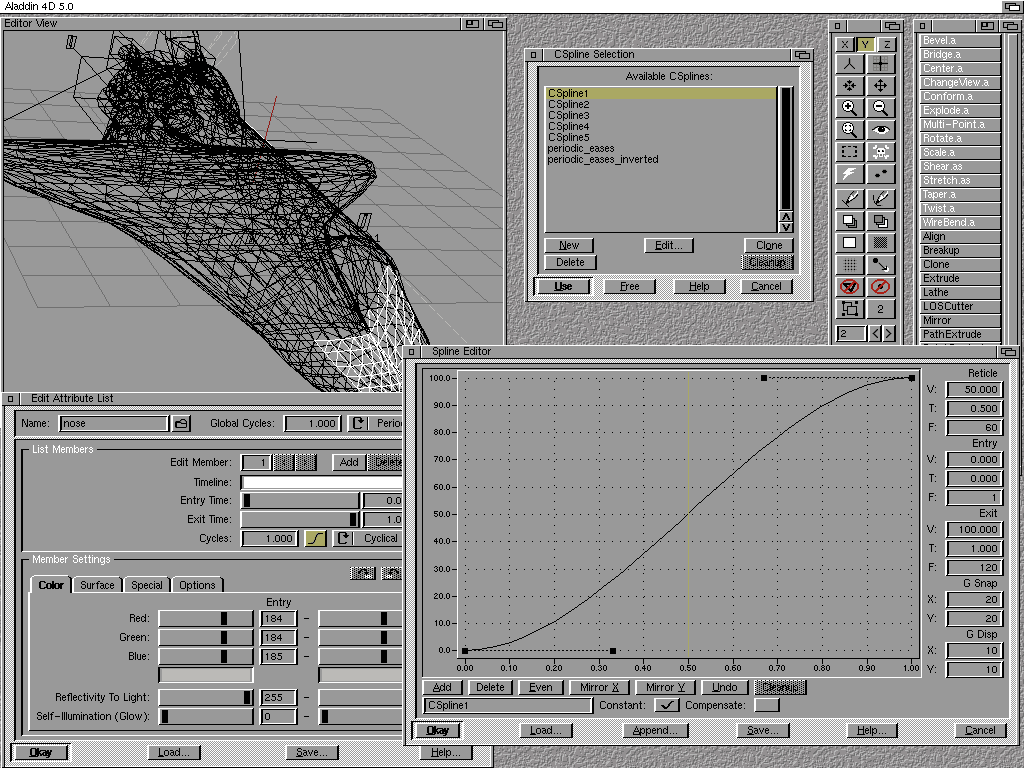Cycle the Periodic option beside Global Cycles
This screenshot has height=768, width=1024.
376,423
